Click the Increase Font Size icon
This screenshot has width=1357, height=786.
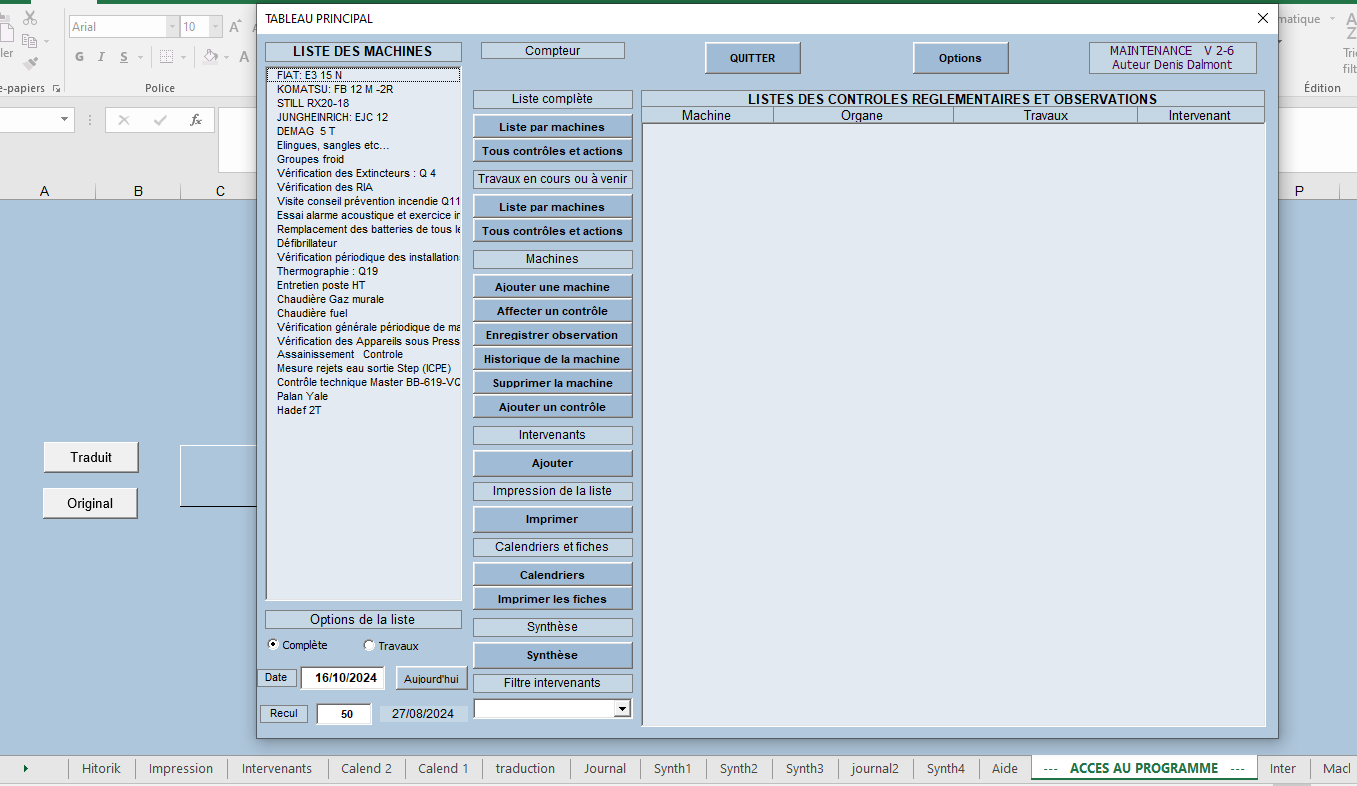coord(236,27)
